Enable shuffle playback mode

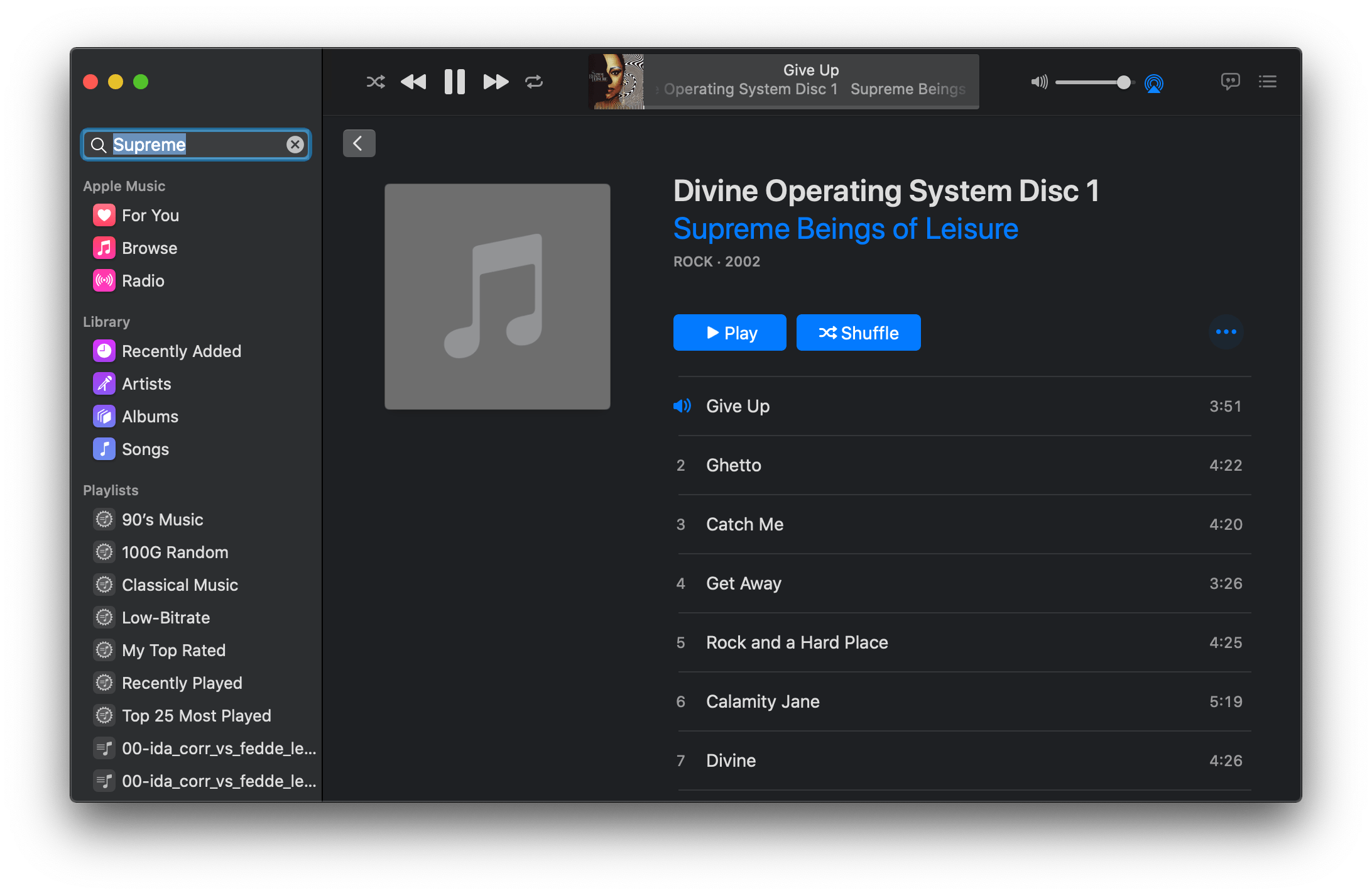[375, 81]
